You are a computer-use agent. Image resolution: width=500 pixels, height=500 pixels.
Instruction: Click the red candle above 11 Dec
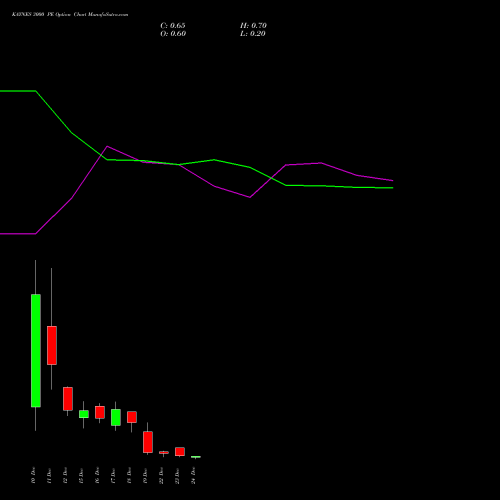tap(52, 345)
